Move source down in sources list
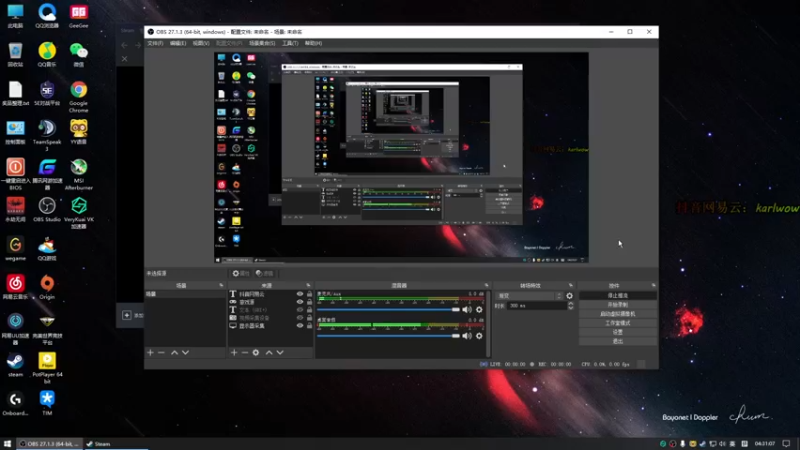The width and height of the screenshot is (800, 450). 280,353
